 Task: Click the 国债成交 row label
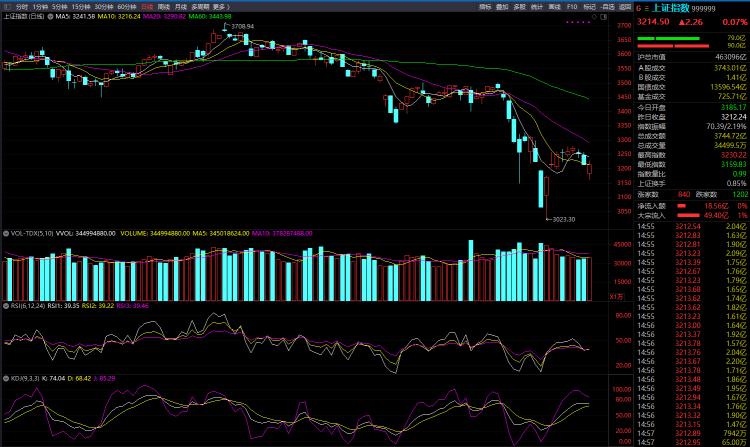(x=651, y=87)
